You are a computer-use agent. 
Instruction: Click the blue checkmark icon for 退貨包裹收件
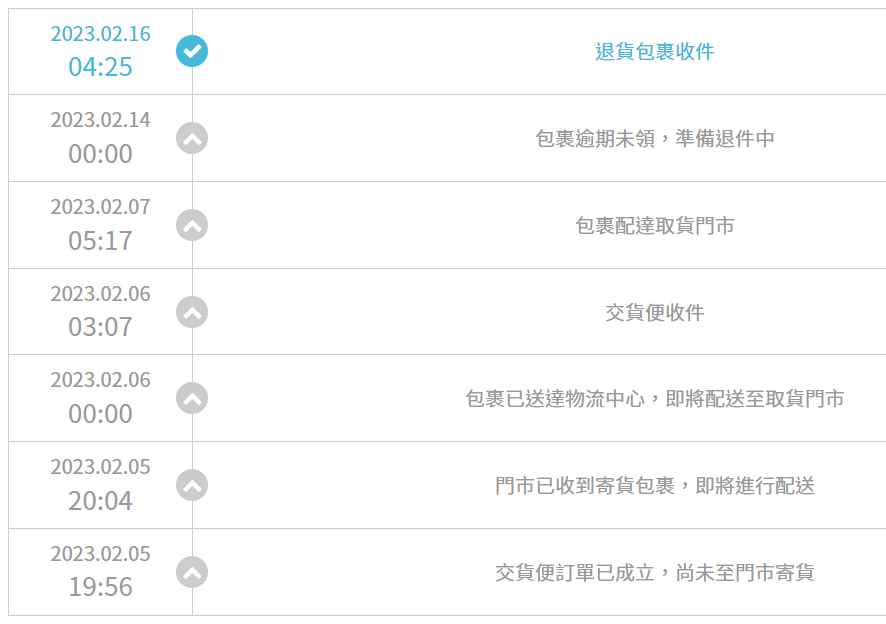click(192, 51)
